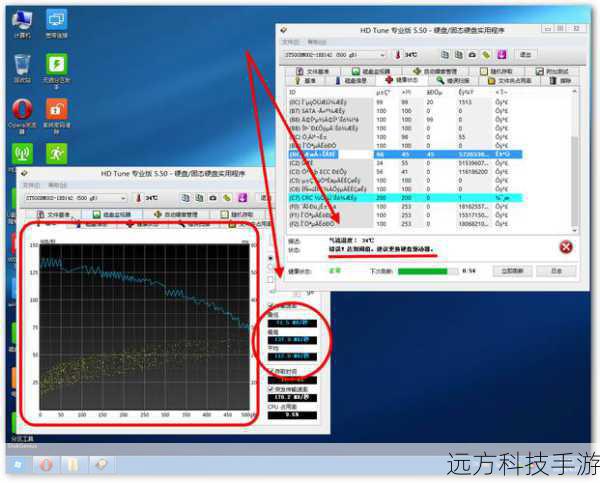Toggle the 突发传输速率 checkbox in the benchmark window
Image resolution: width=600 pixels, height=483 pixels.
click(x=271, y=389)
